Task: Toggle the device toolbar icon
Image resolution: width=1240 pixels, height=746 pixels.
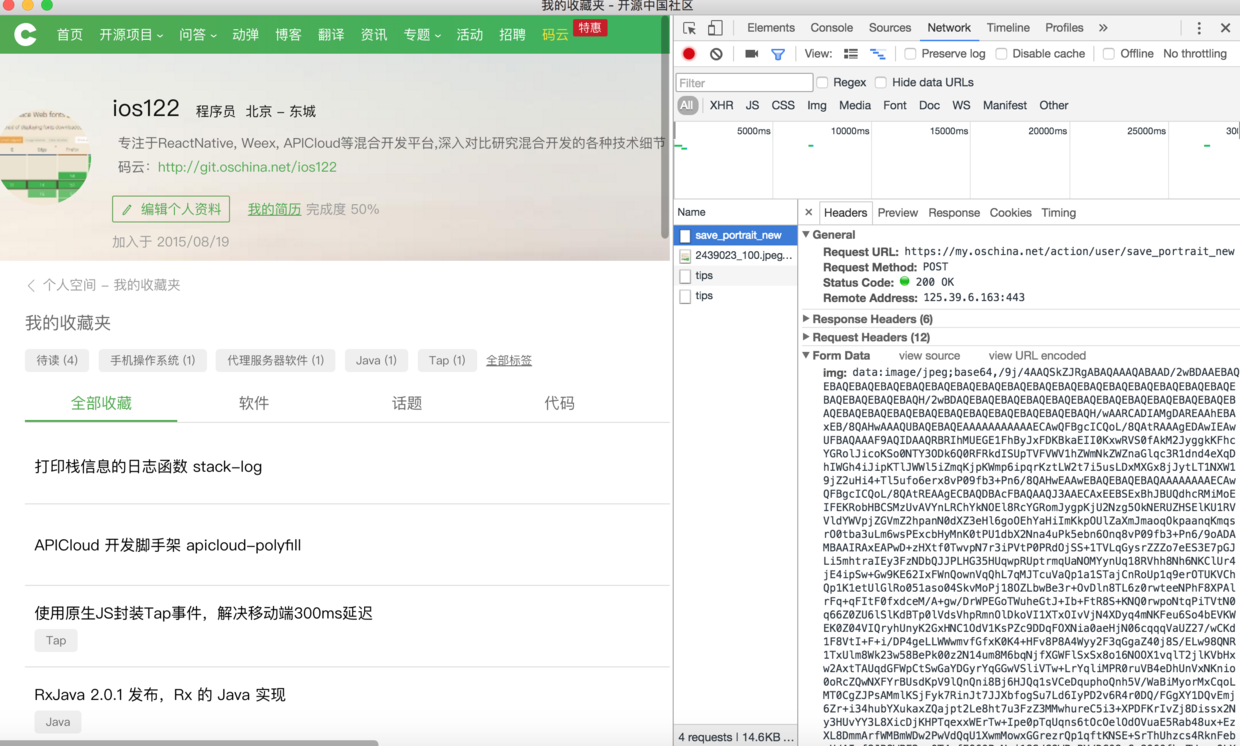Action: pos(715,28)
